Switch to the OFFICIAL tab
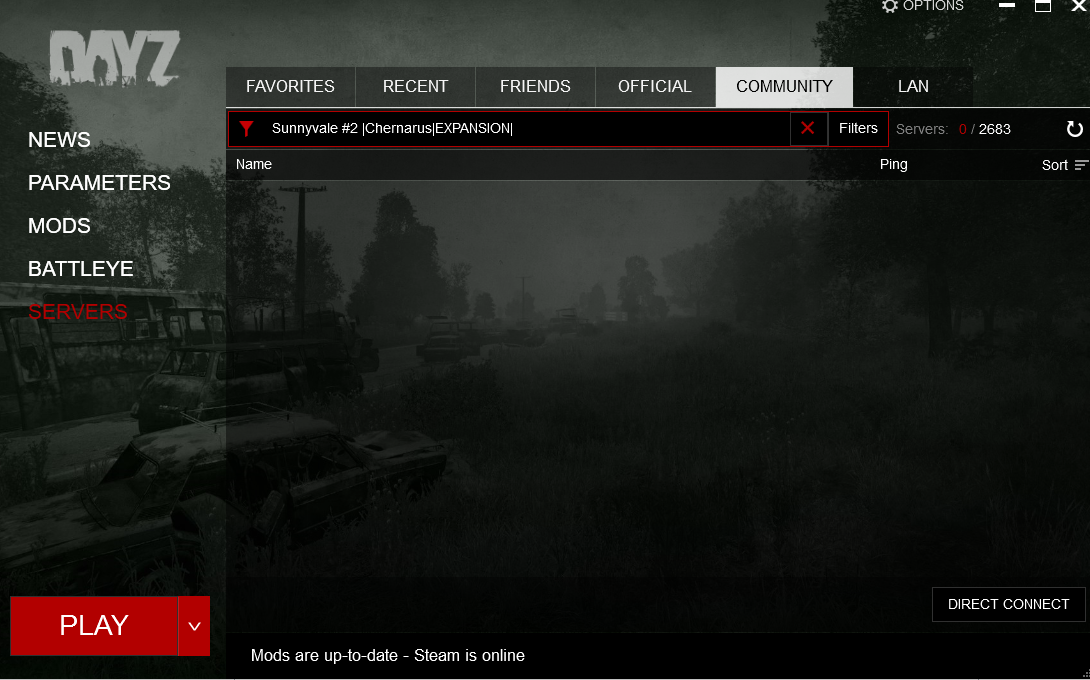Screen dimensions: 1090x680 [655, 86]
